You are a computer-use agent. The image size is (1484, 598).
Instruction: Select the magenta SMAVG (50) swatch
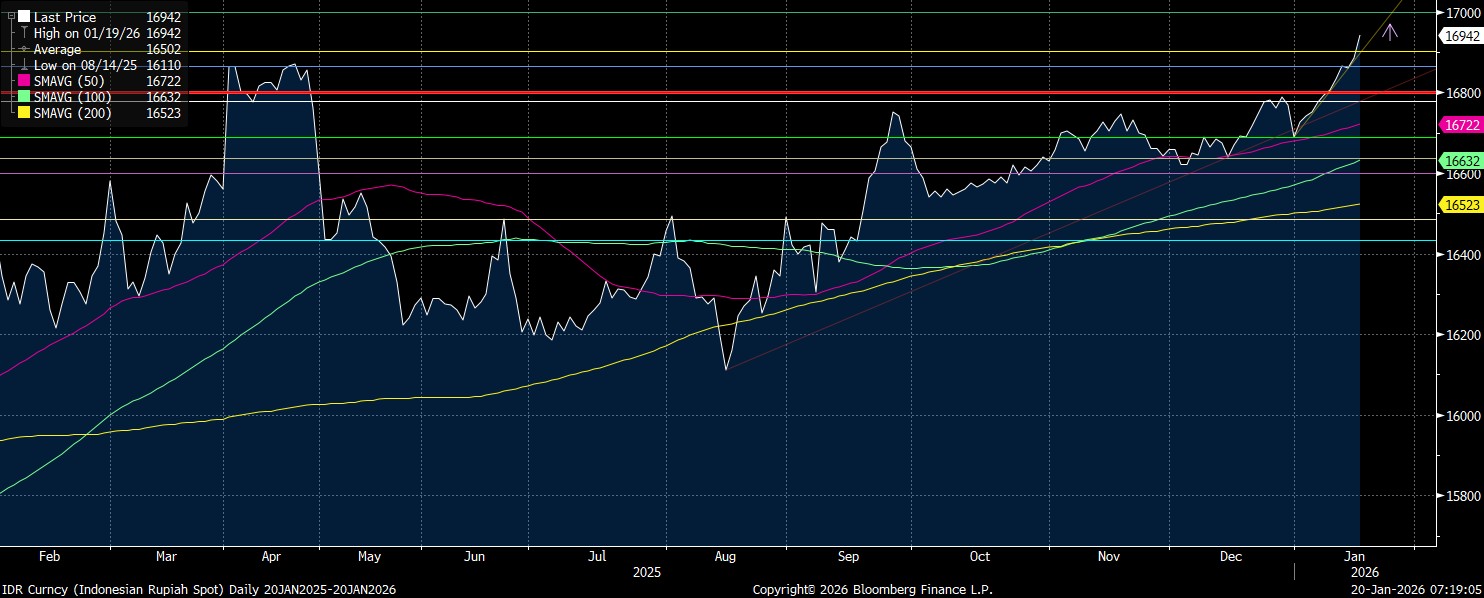click(24, 81)
